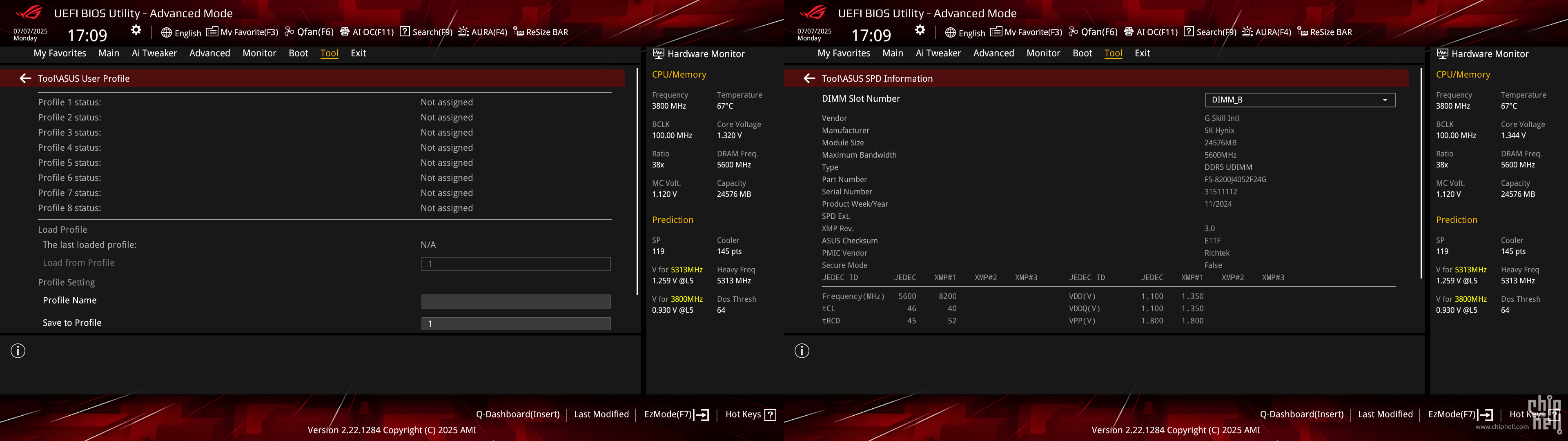
Task: Open Boot tab in right window
Action: click(1082, 53)
